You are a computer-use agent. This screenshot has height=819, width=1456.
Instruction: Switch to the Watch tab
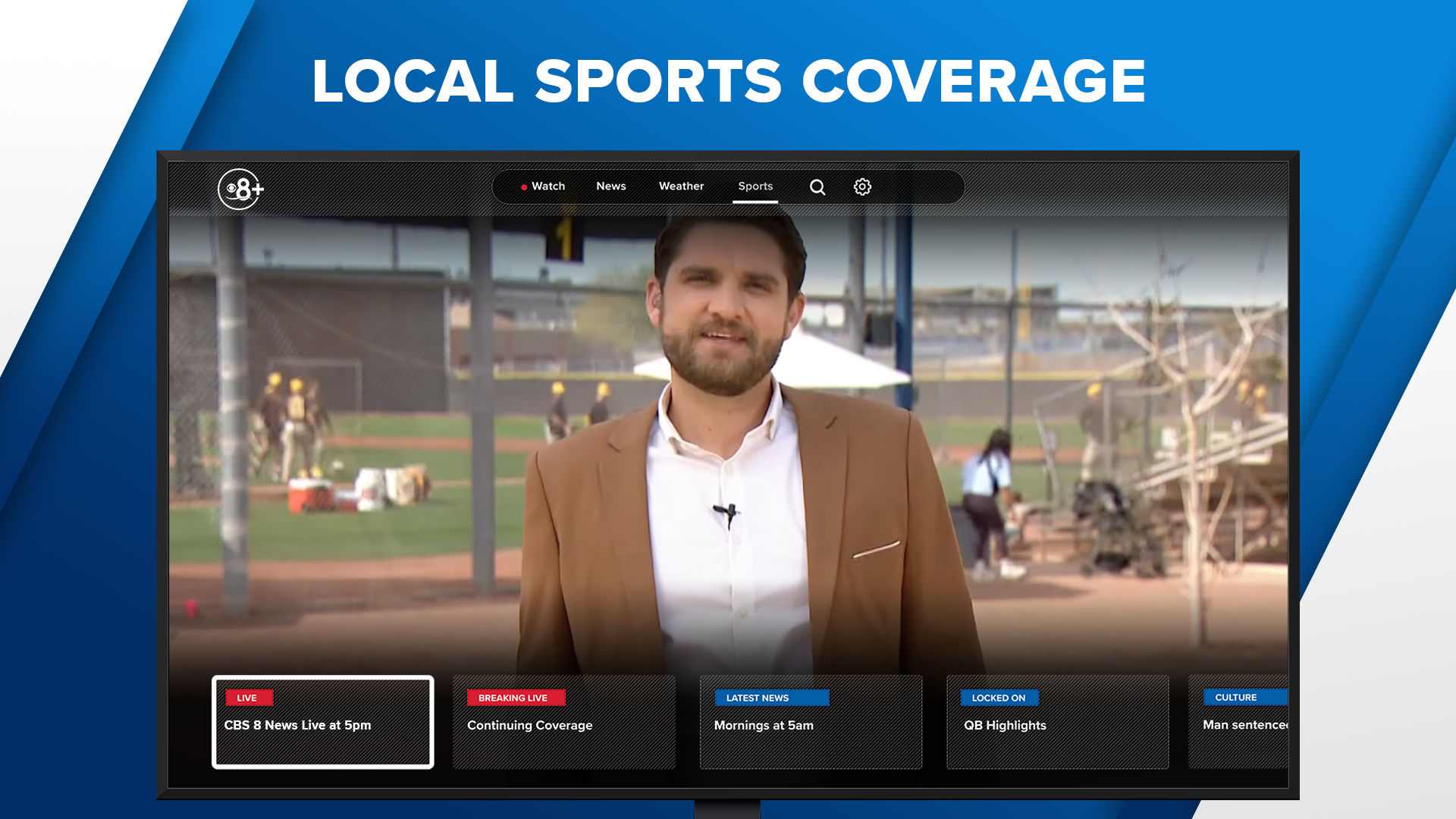tap(543, 187)
